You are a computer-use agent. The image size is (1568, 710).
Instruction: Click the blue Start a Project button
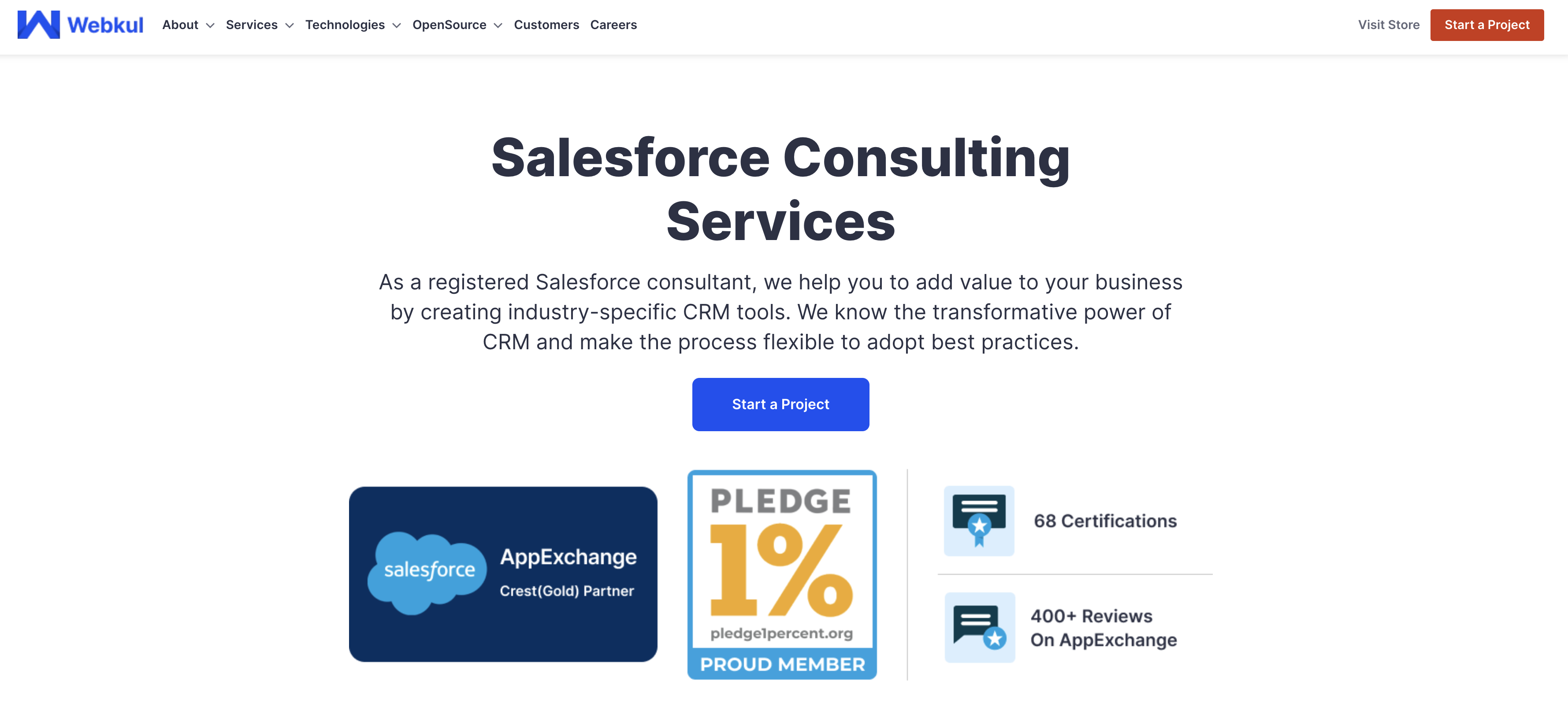coord(780,404)
